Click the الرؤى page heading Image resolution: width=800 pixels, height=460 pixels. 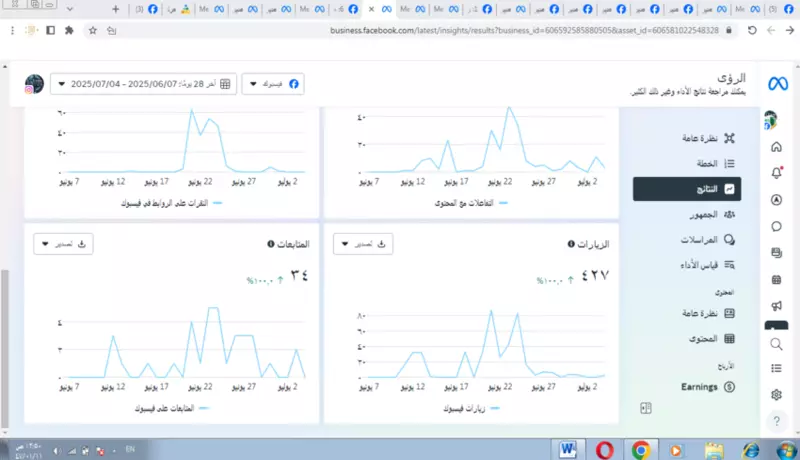(x=731, y=78)
